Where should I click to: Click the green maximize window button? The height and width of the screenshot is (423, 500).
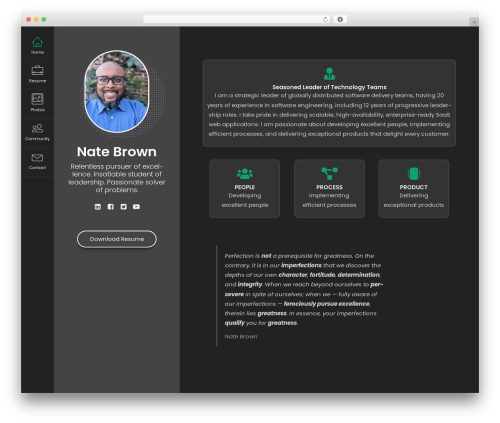[44, 19]
